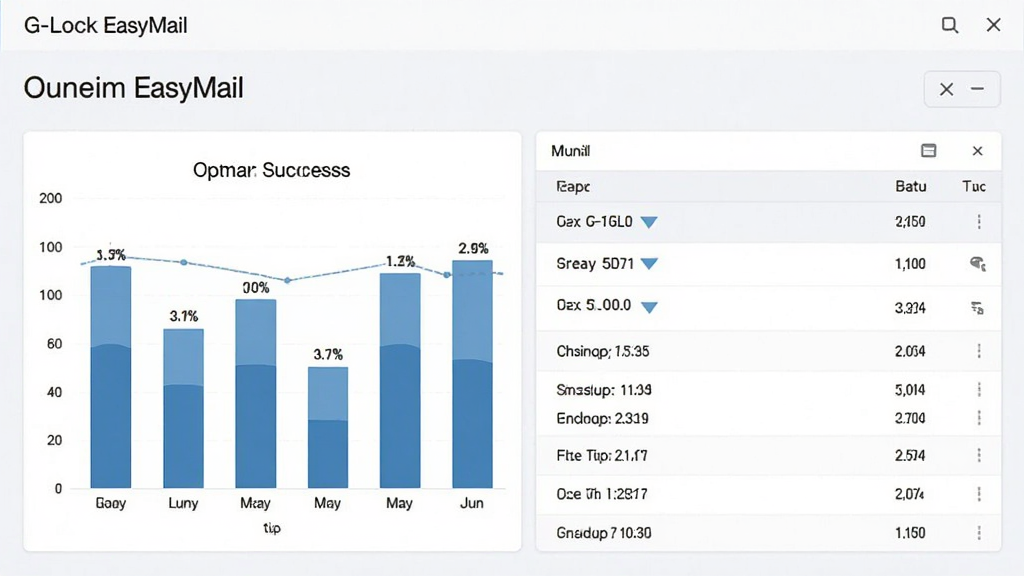The image size is (1024, 576).
Task: Click the filter icon in Oax 5.00.0 row
Action: (x=978, y=308)
